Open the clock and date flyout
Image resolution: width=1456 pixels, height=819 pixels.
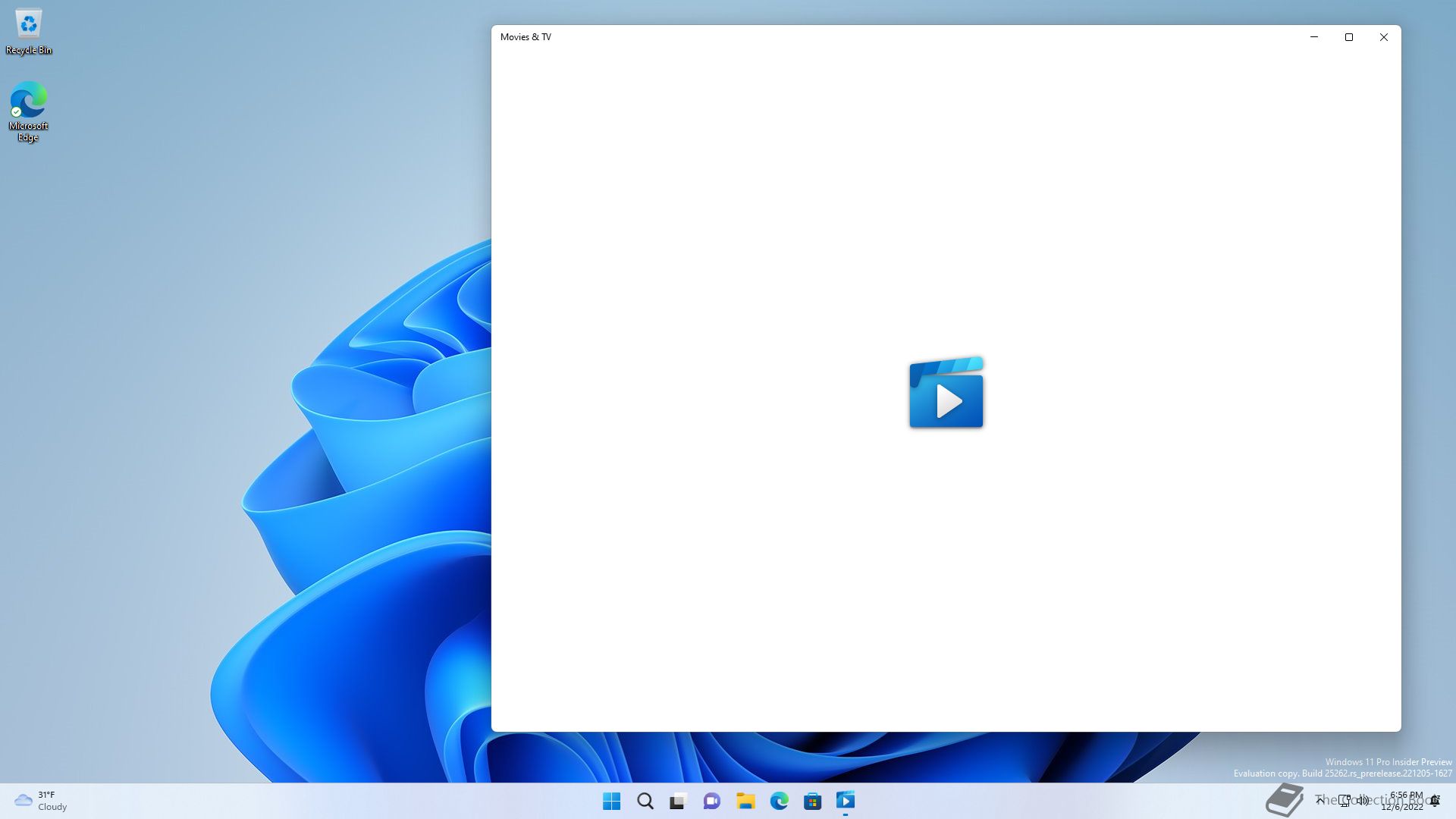click(x=1404, y=801)
